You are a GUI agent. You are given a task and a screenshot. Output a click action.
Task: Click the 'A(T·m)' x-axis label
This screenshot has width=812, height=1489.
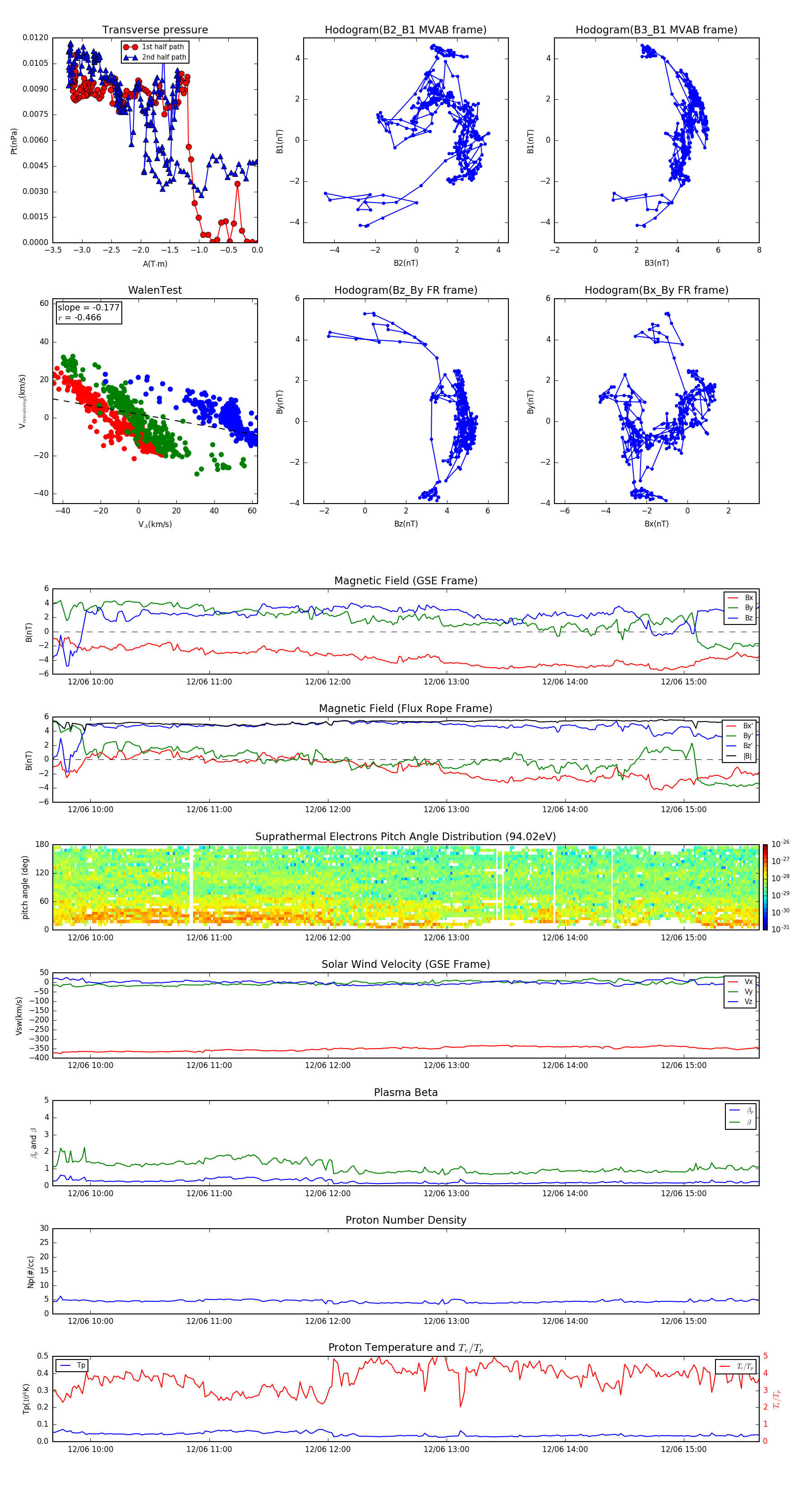(155, 264)
